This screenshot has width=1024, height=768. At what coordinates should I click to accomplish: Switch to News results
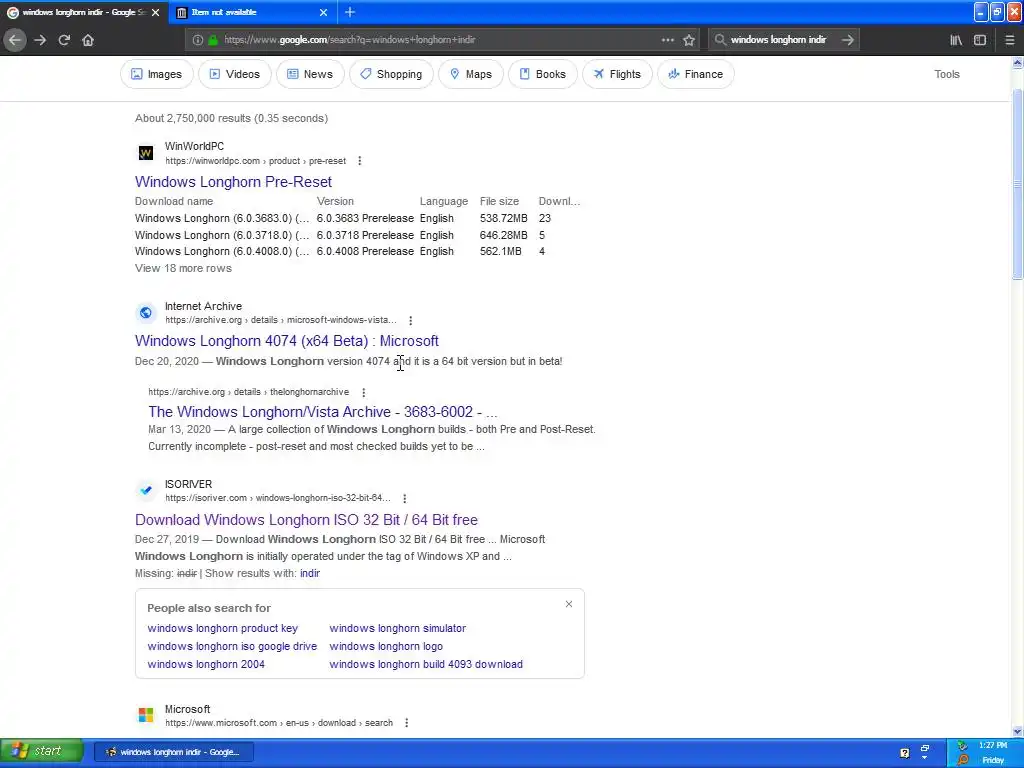310,74
